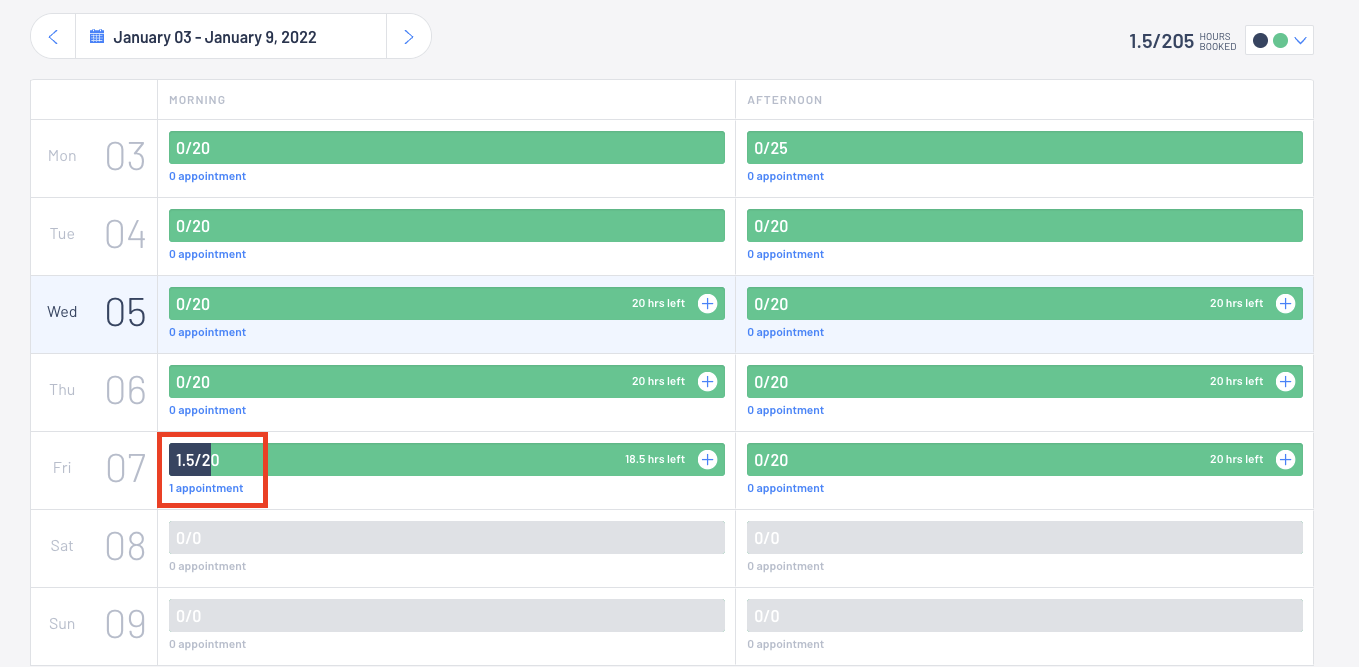Open Friday 07 afternoon 0/20 capacity bar
Viewport: 1359px width, 667px height.
pos(1025,459)
